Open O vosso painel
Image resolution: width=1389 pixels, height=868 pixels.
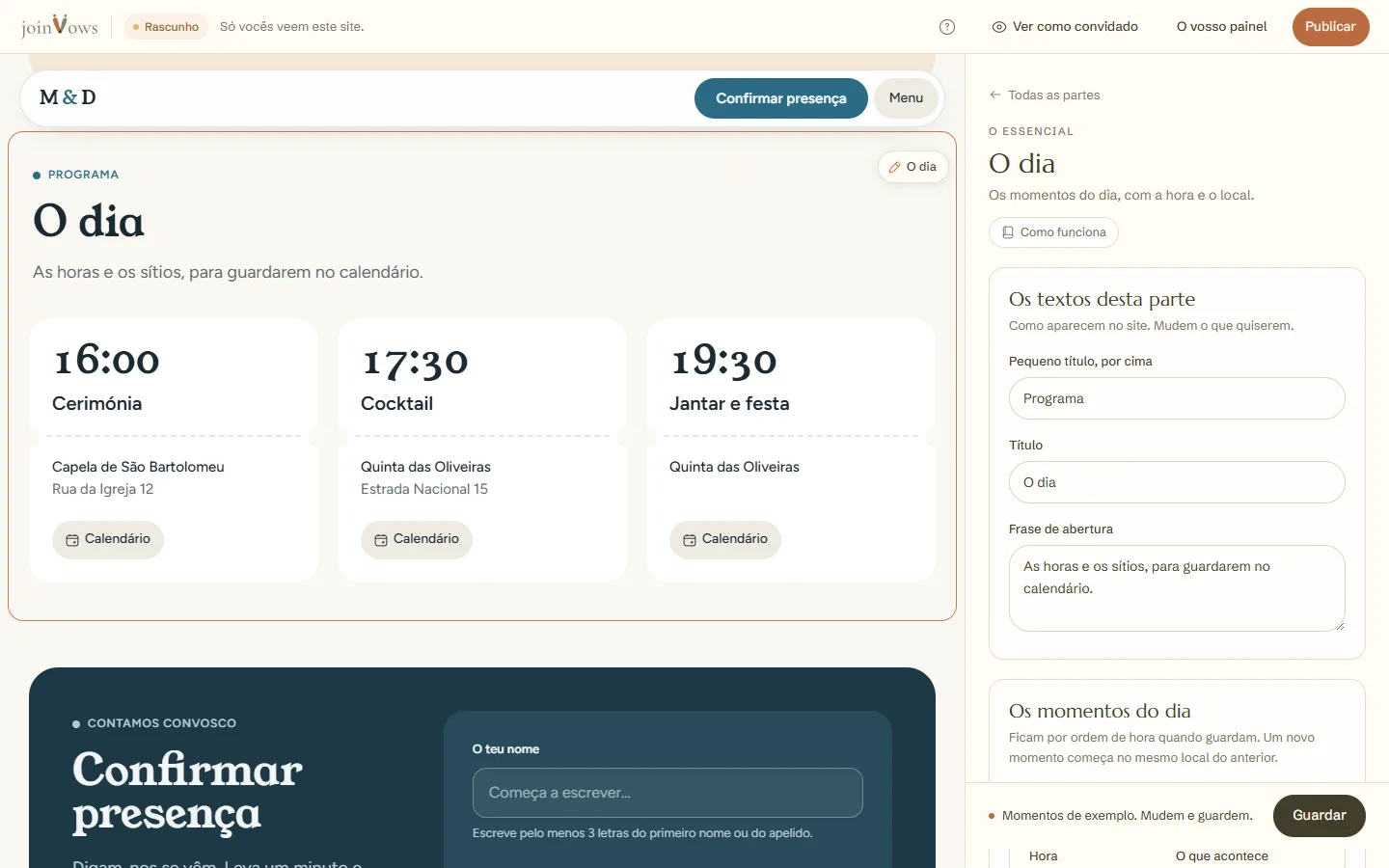tap(1221, 27)
